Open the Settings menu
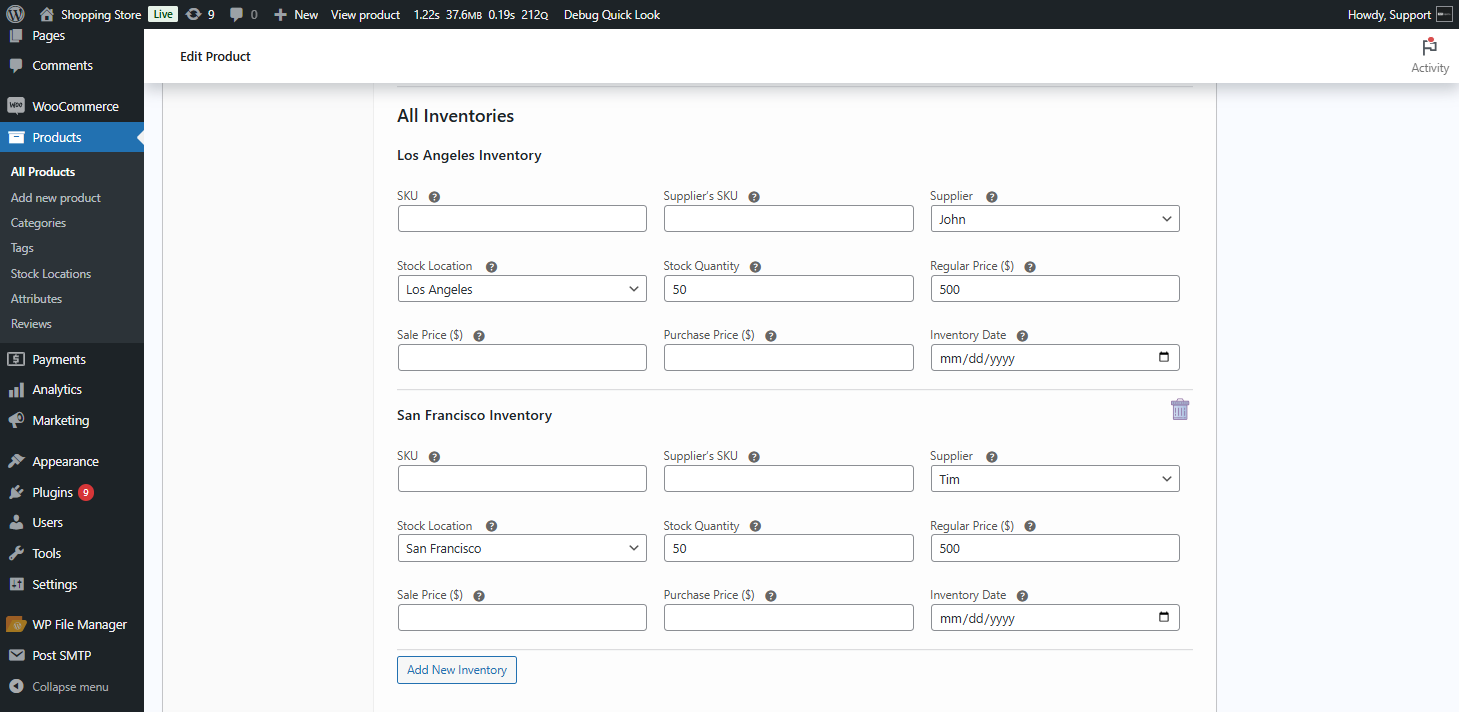The image size is (1459, 712). (72, 585)
